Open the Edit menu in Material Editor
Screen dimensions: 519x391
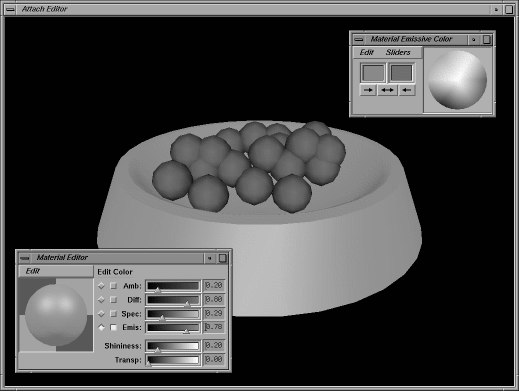(33, 271)
